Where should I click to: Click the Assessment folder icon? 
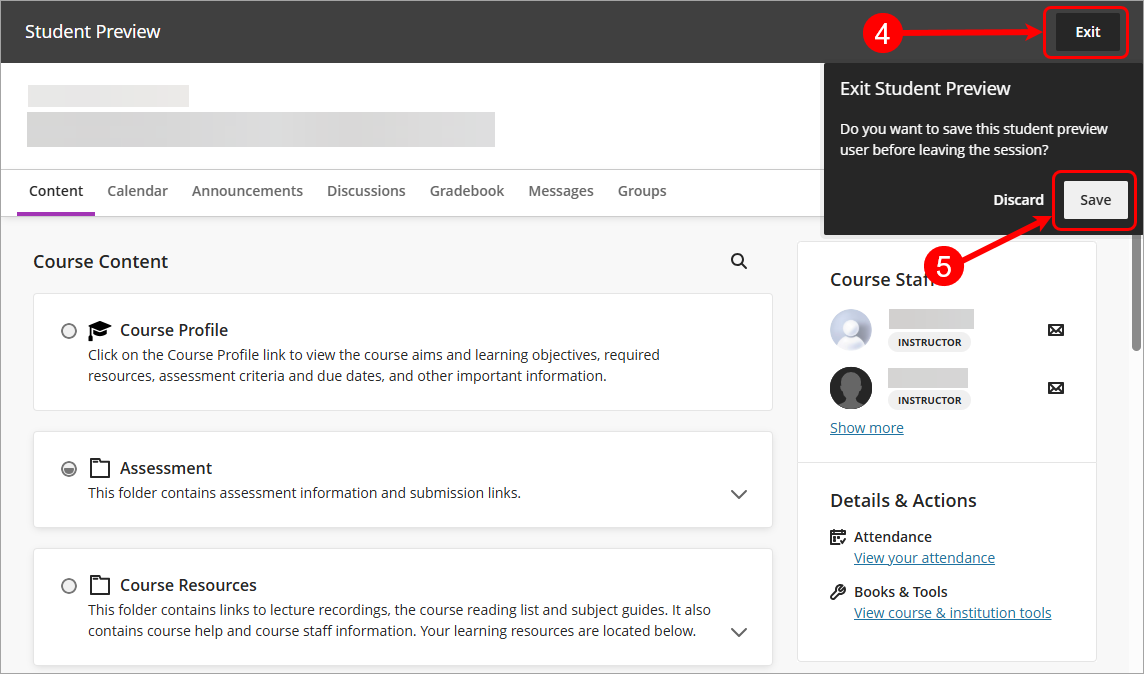(99, 468)
